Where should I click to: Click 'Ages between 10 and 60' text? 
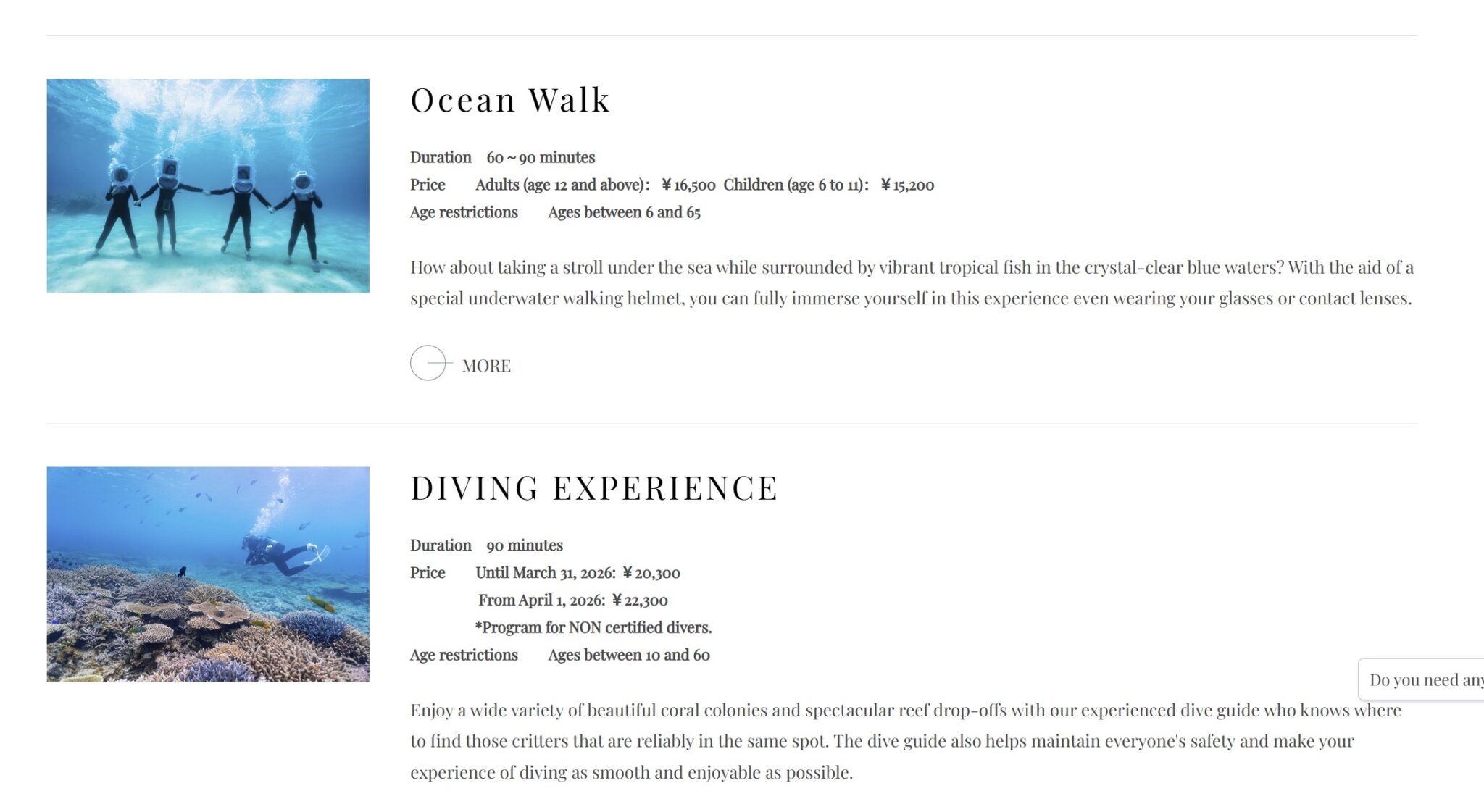pyautogui.click(x=628, y=655)
